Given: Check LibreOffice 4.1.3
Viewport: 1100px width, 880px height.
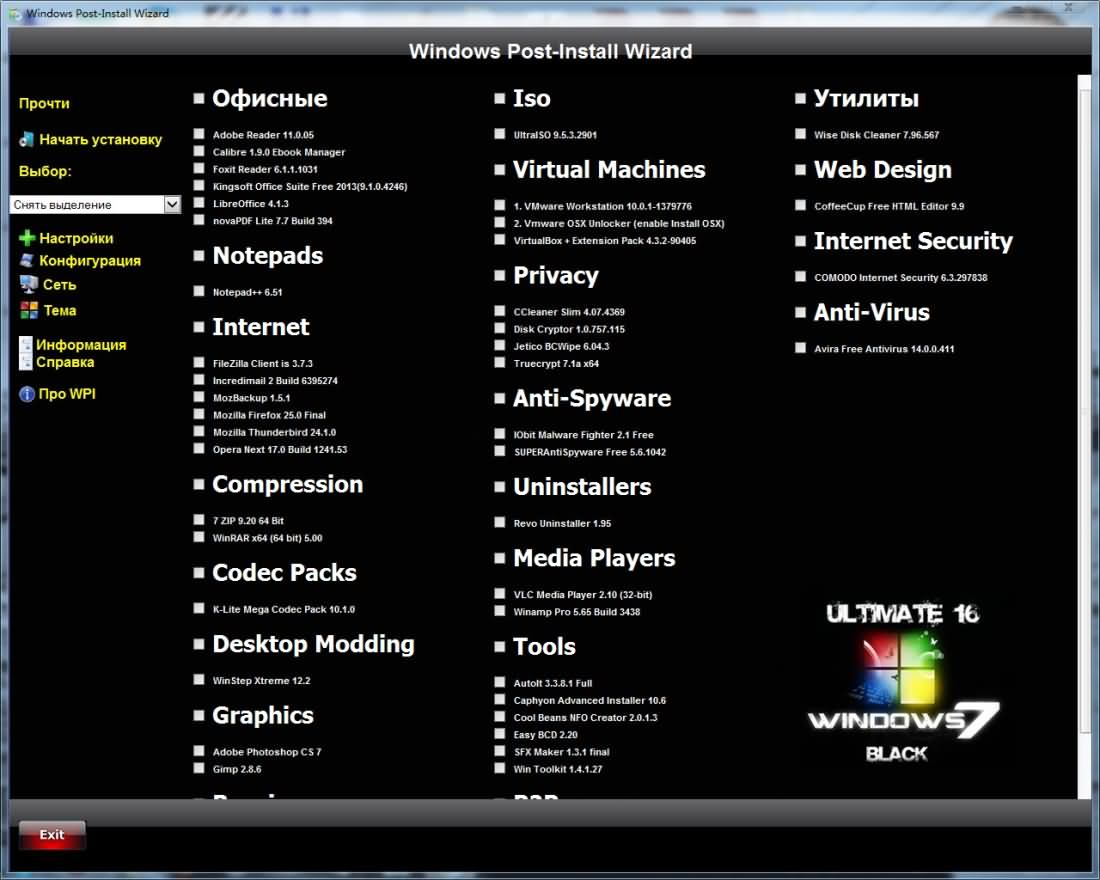Looking at the screenshot, I should [199, 203].
